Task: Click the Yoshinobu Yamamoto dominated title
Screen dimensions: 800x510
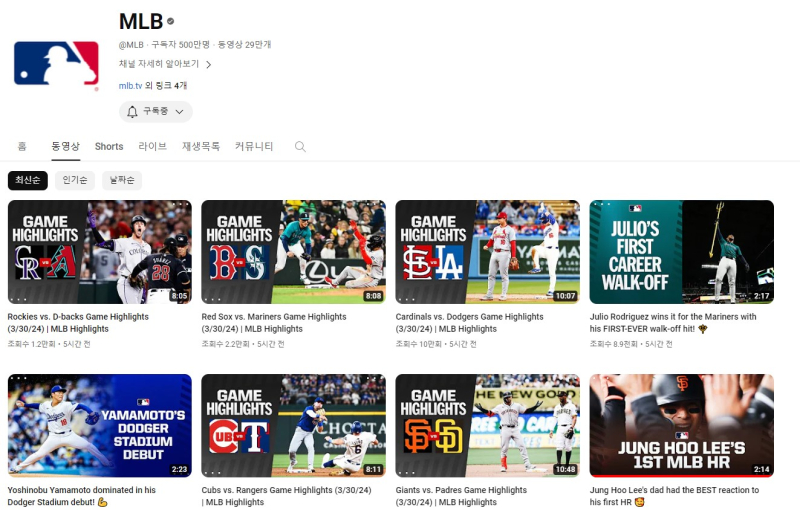Action: click(82, 496)
